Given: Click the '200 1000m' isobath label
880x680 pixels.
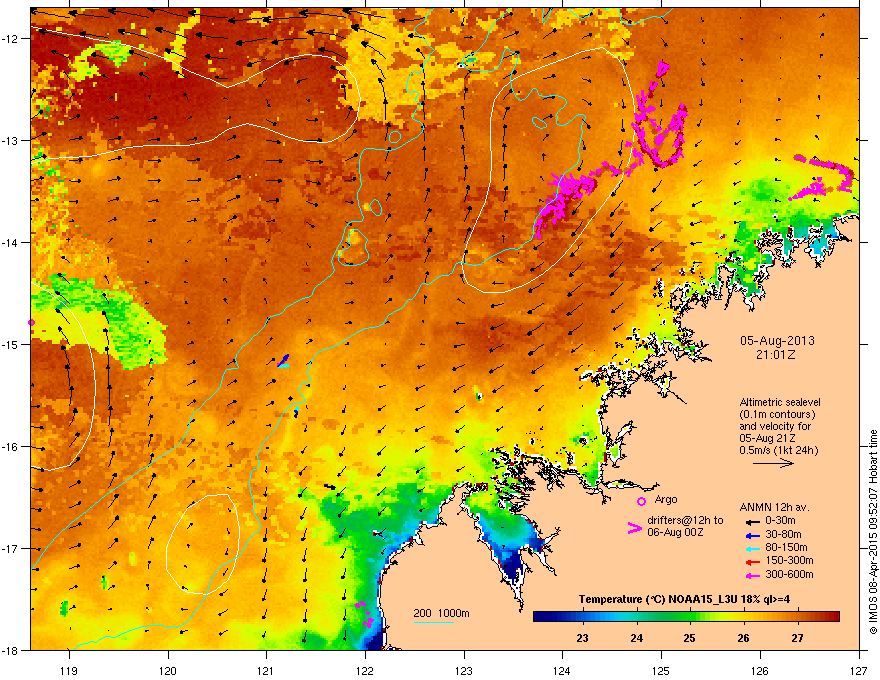Looking at the screenshot, I should [x=441, y=613].
